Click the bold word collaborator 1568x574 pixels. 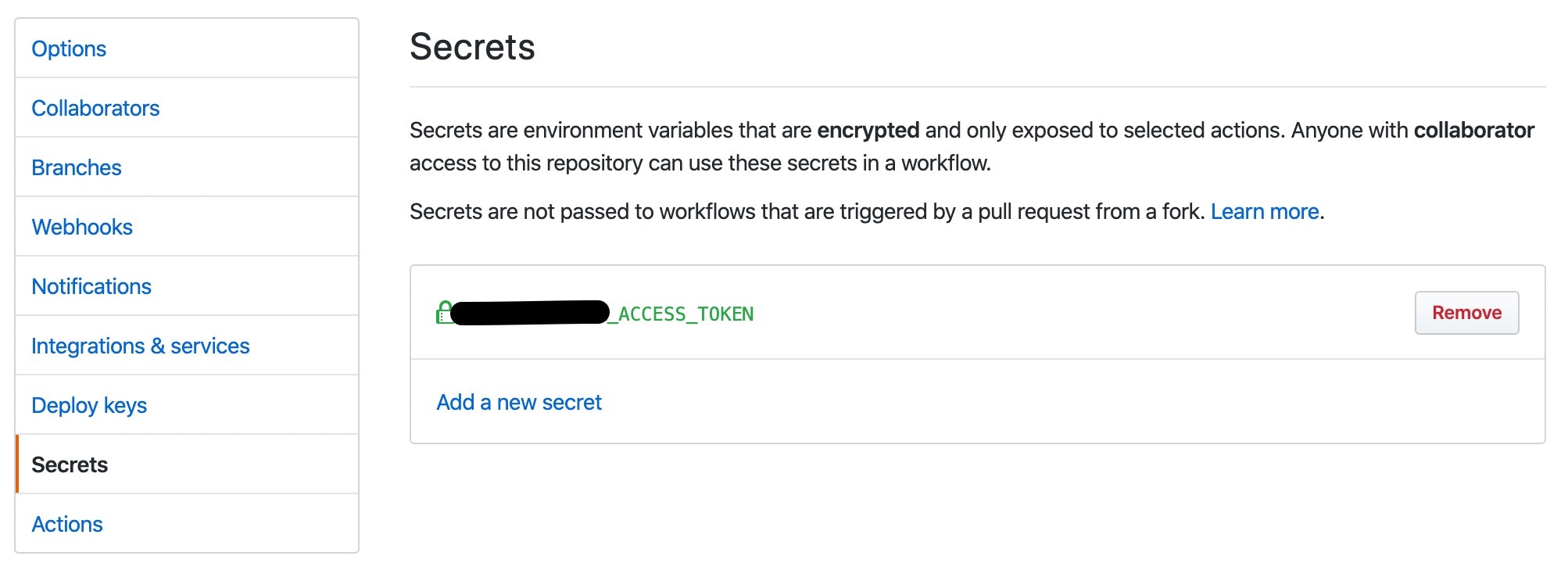(1474, 130)
